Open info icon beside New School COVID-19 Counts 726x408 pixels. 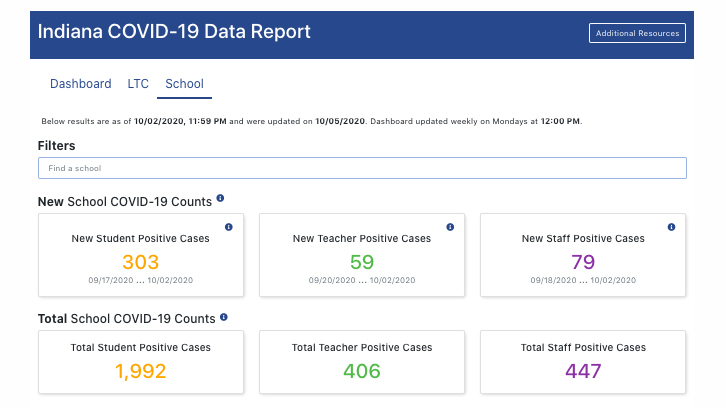[220, 198]
